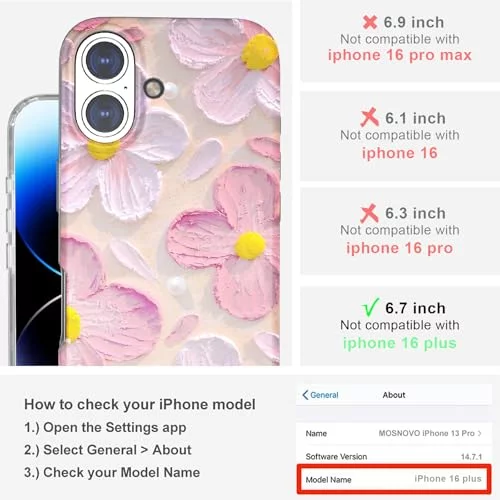The width and height of the screenshot is (500, 500).
Task: Tap the back chevron next to General
Action: [x=305, y=395]
